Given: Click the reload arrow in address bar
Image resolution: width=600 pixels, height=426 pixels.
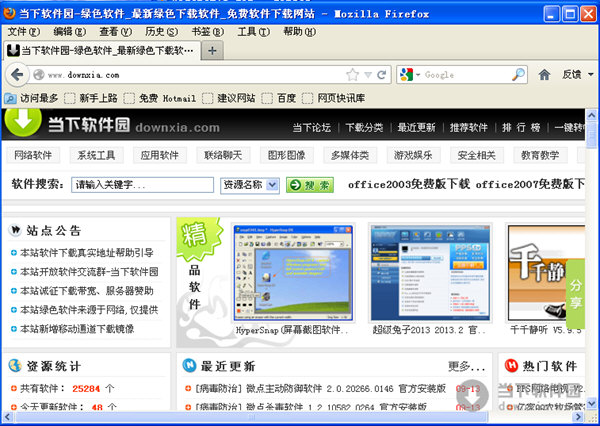Looking at the screenshot, I should pyautogui.click(x=381, y=75).
